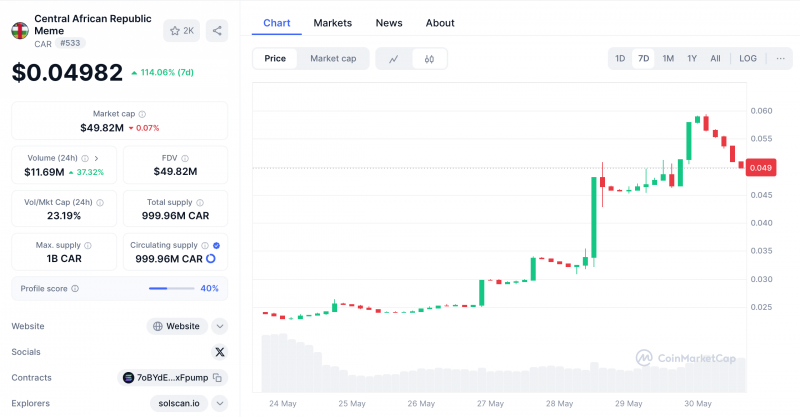The height and width of the screenshot is (417, 800).
Task: Click Market cap info icon
Action: 142,114
